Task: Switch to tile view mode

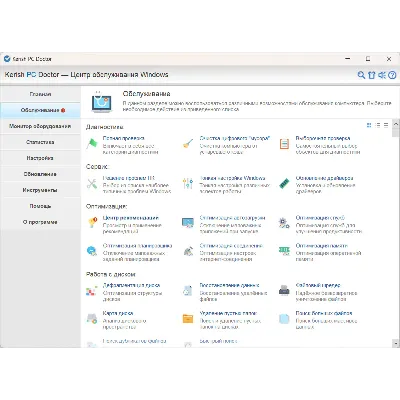Action: (369, 125)
